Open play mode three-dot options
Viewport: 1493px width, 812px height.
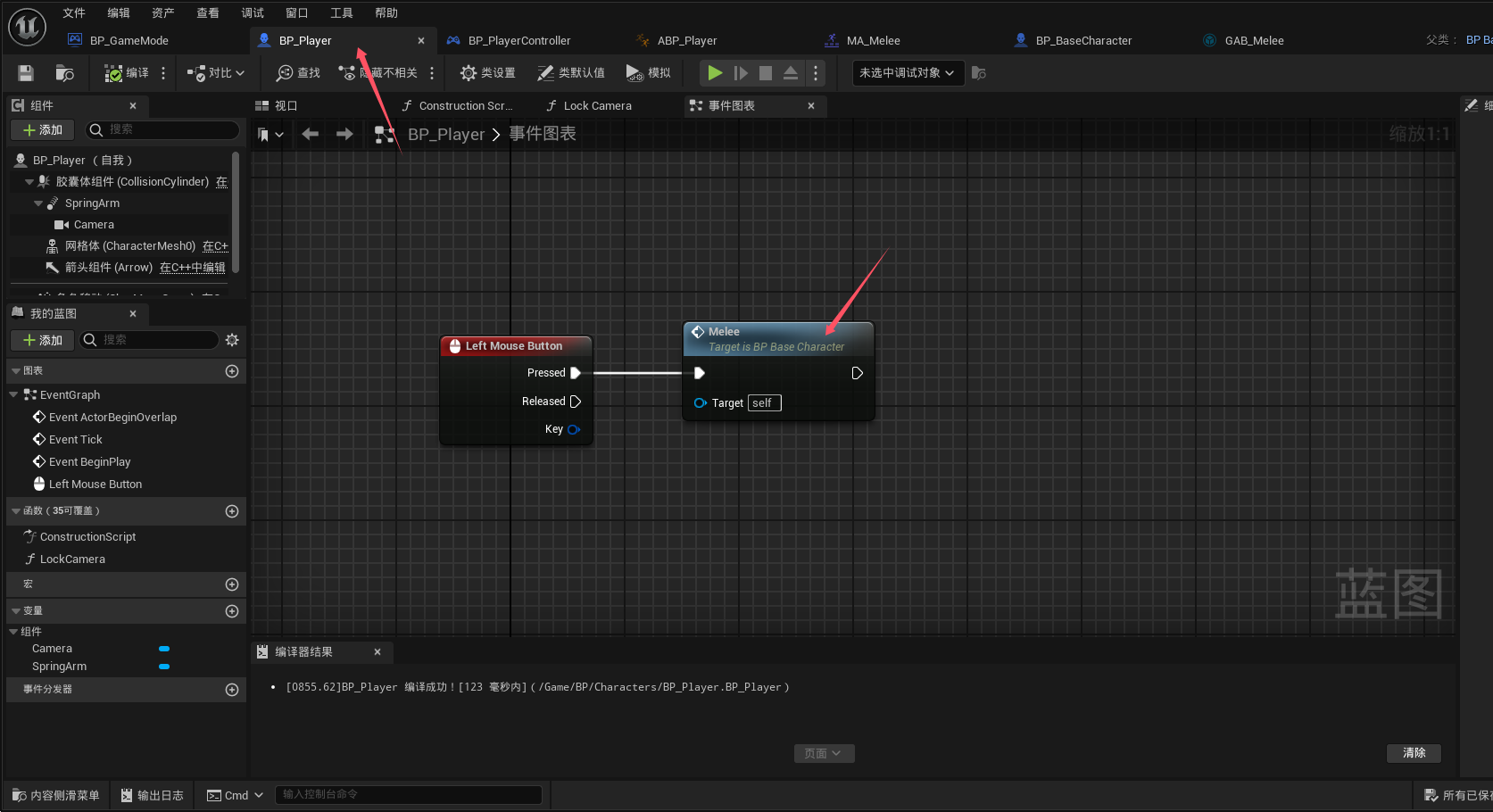pyautogui.click(x=816, y=73)
